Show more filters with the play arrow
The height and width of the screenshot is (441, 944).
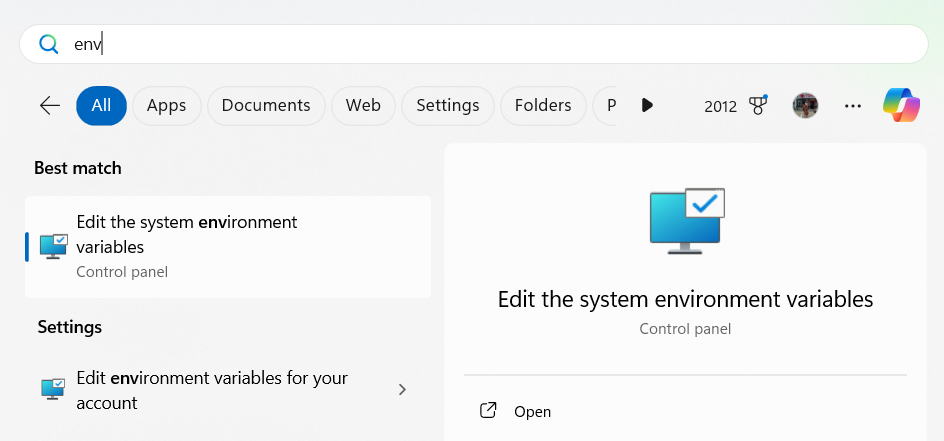click(x=647, y=105)
